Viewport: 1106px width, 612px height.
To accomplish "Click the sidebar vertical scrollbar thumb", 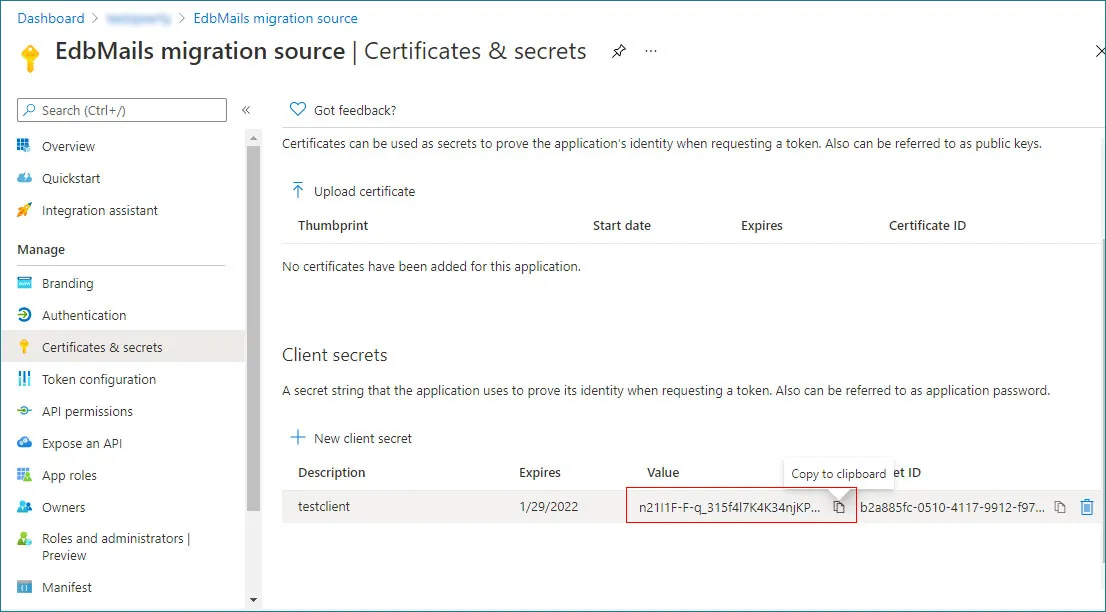I will [253, 328].
